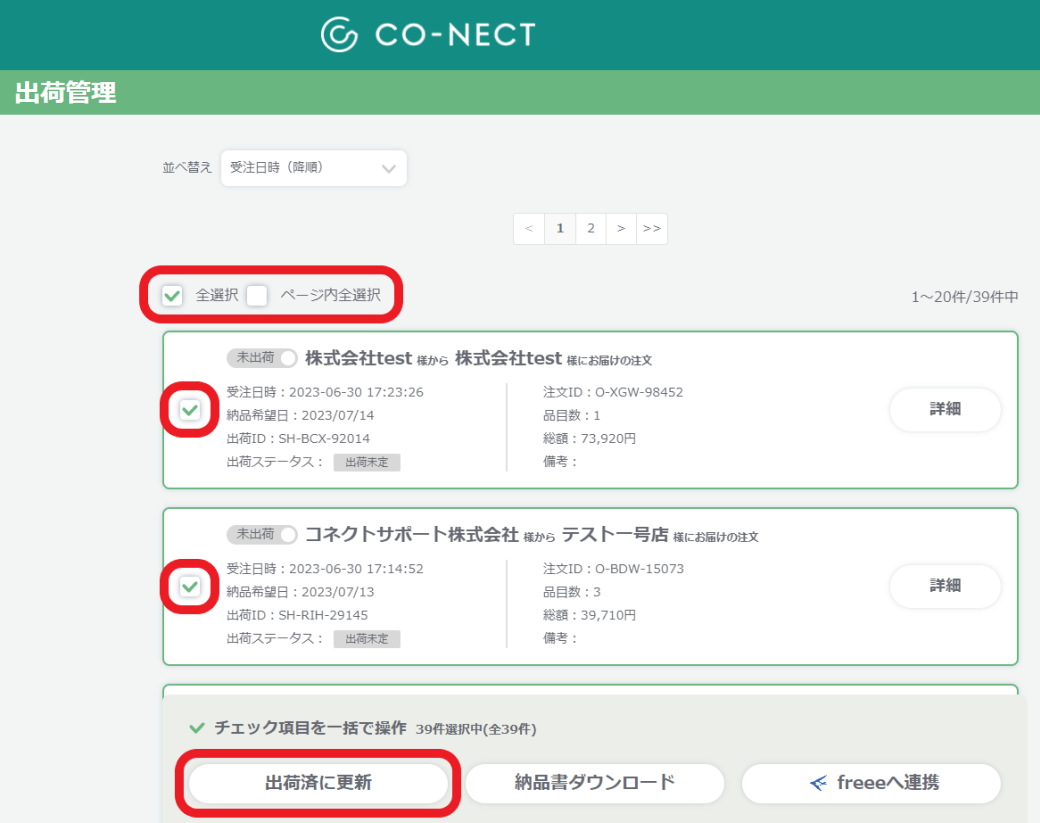This screenshot has width=1040, height=823.
Task: Select page 2 in pagination
Action: (590, 229)
